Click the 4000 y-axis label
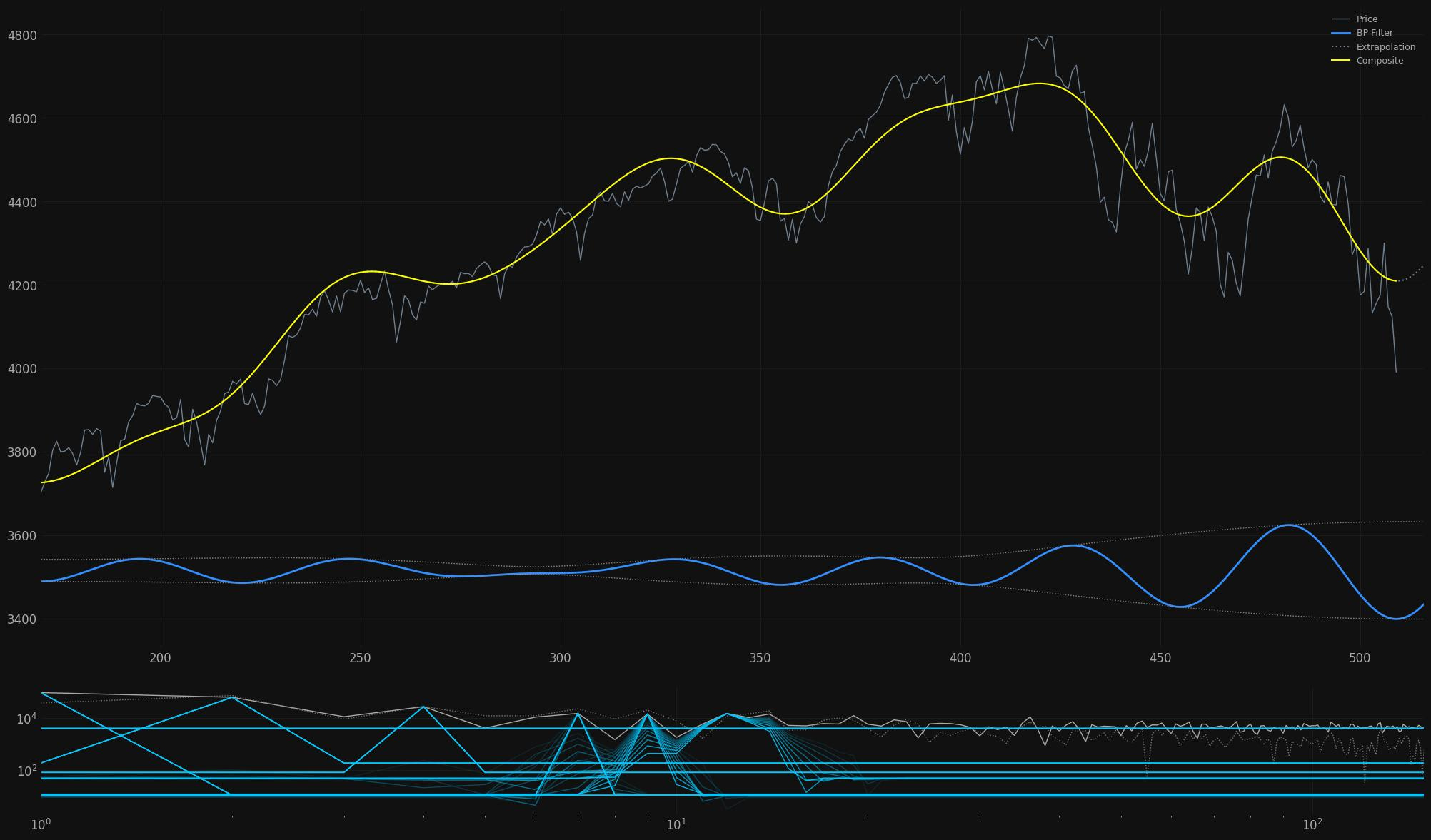Image resolution: width=1431 pixels, height=840 pixels. pyautogui.click(x=22, y=369)
